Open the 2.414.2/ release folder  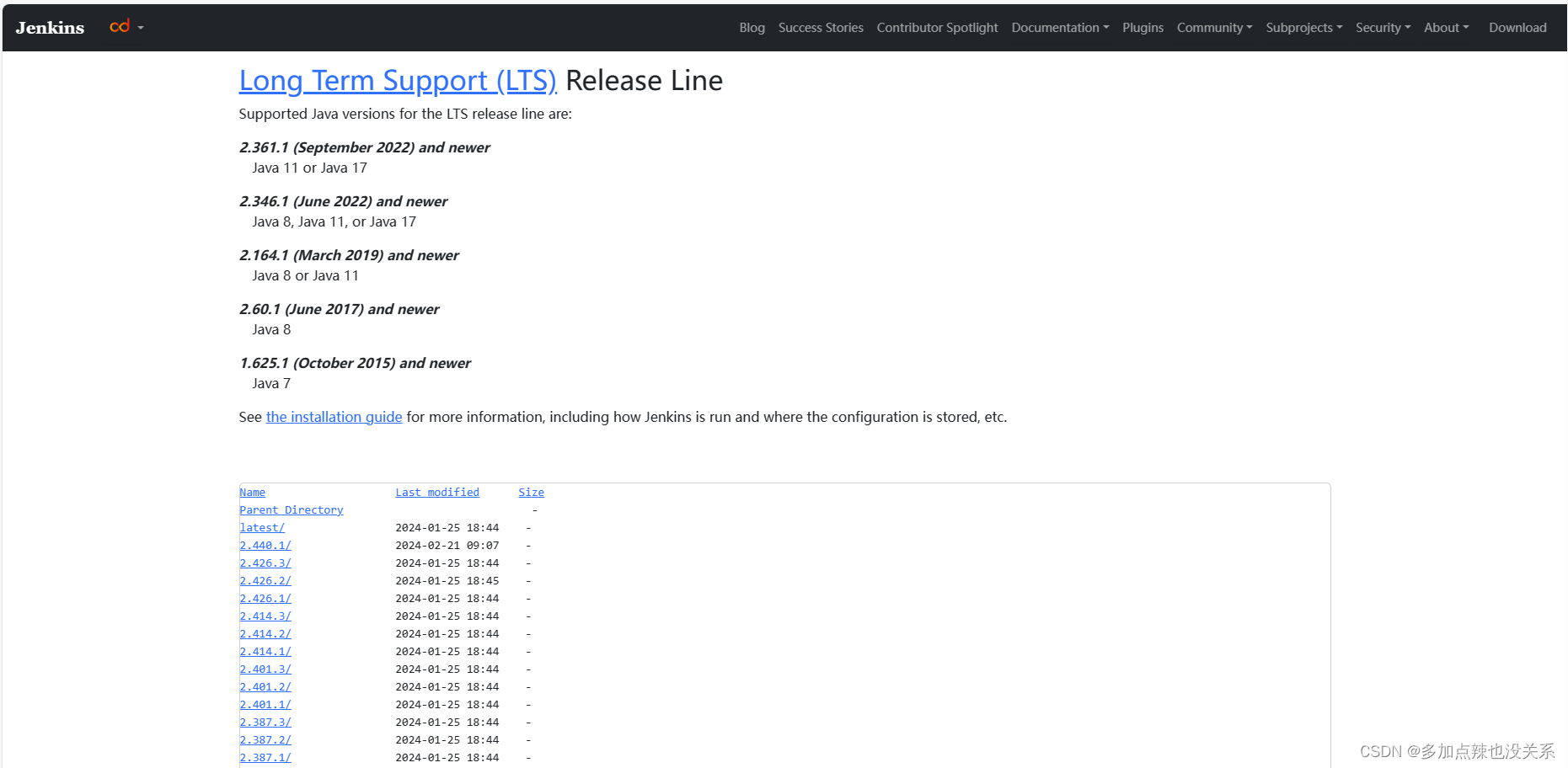tap(265, 634)
